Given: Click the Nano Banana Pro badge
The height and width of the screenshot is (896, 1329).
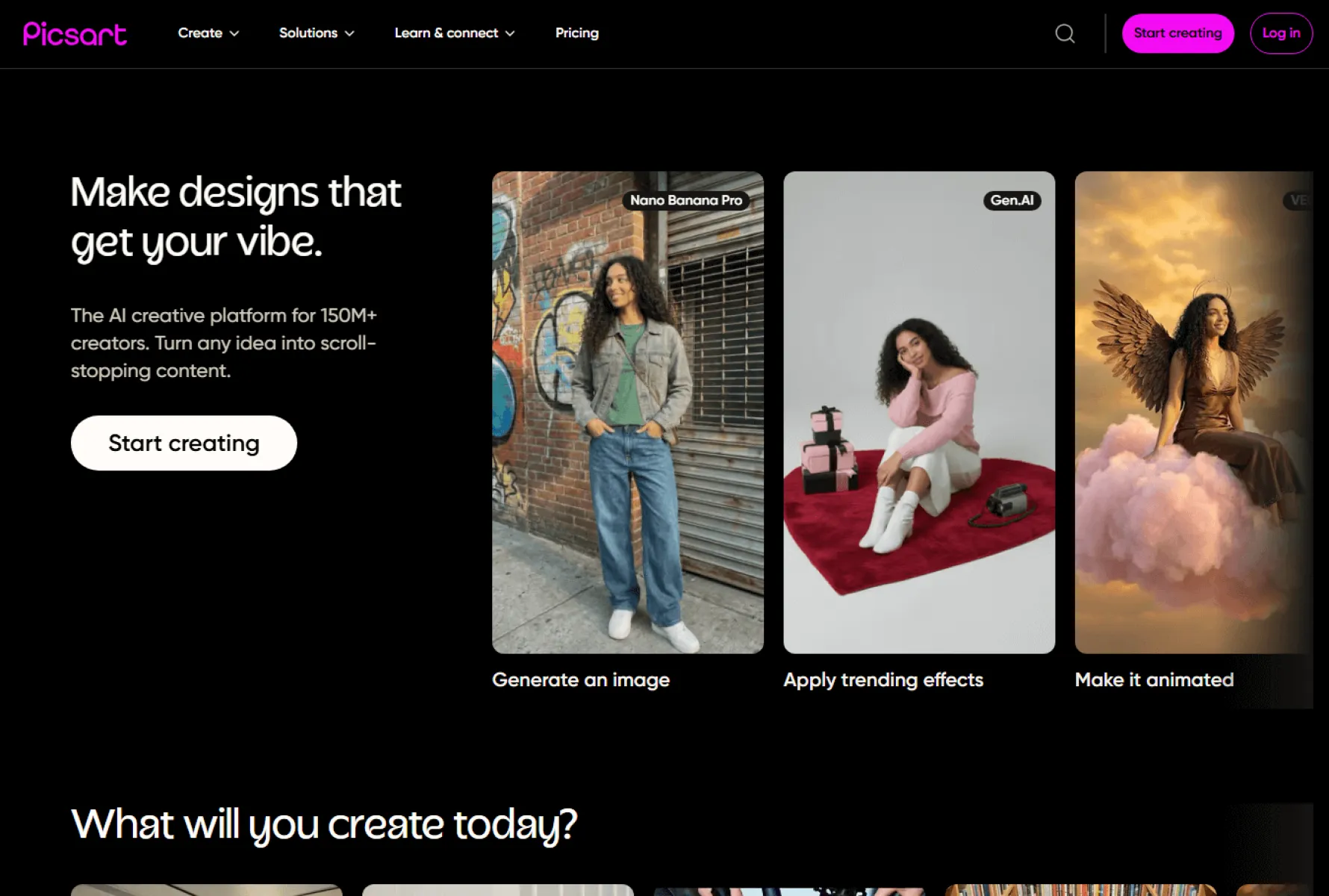Looking at the screenshot, I should coord(685,200).
